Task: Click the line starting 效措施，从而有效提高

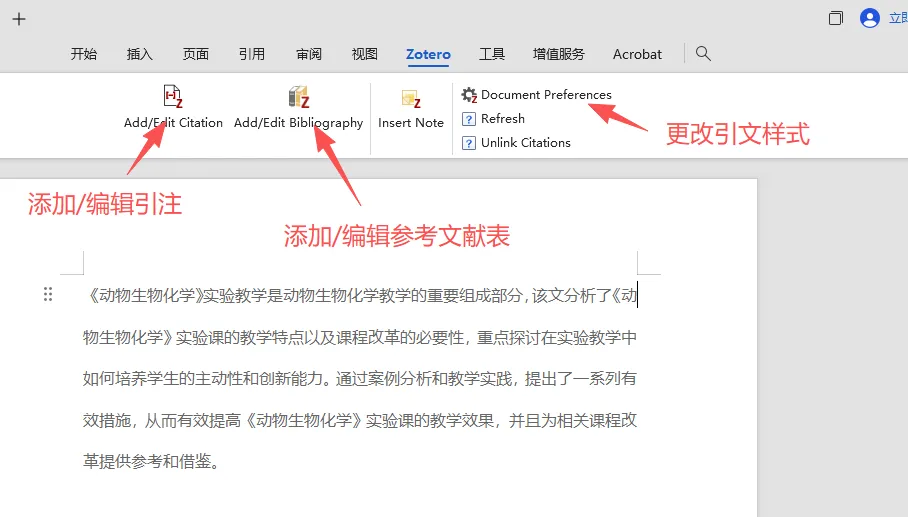Action: [360, 420]
